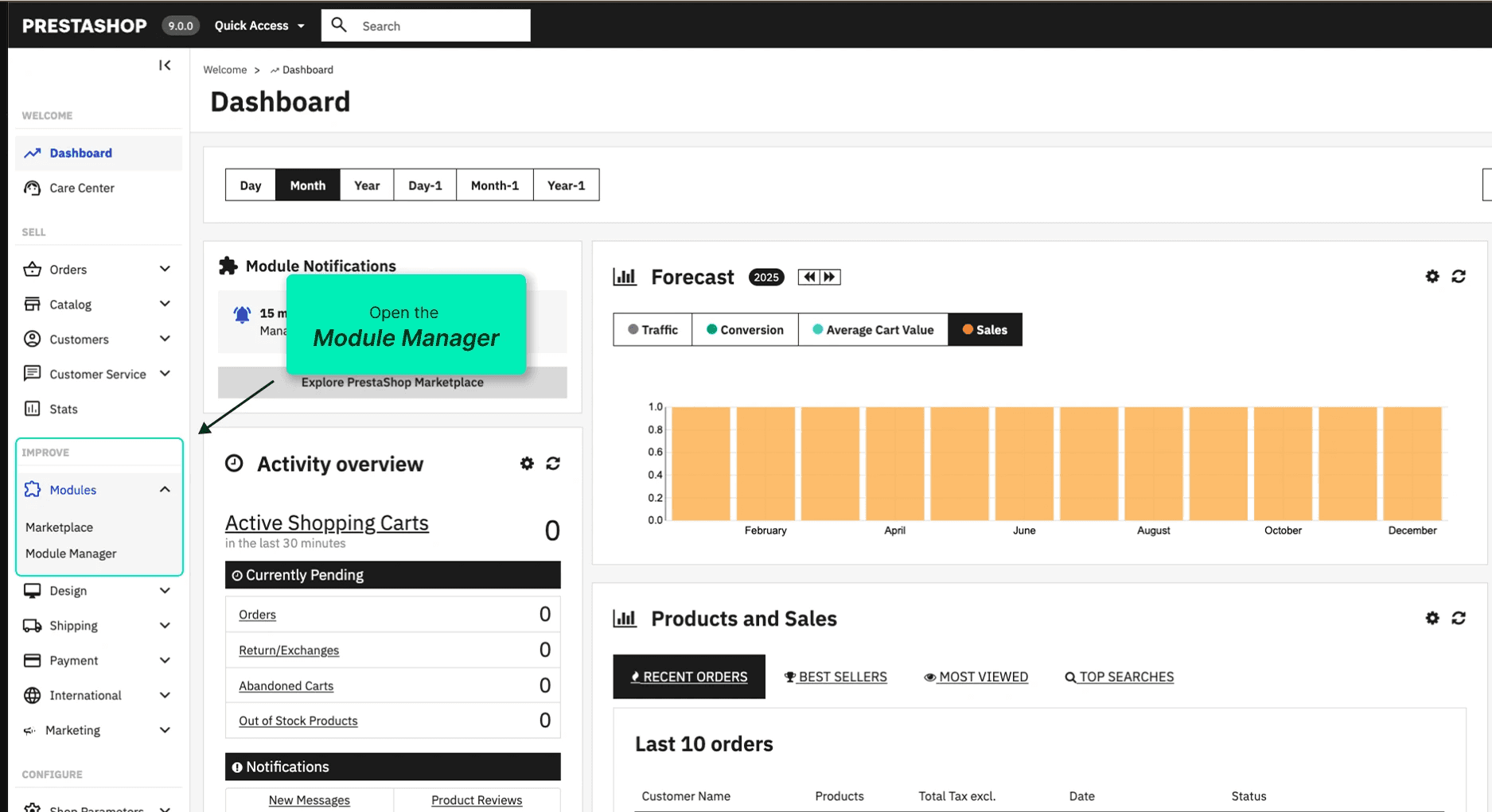The width and height of the screenshot is (1492, 812).
Task: Click the Design monitor icon
Action: [32, 590]
